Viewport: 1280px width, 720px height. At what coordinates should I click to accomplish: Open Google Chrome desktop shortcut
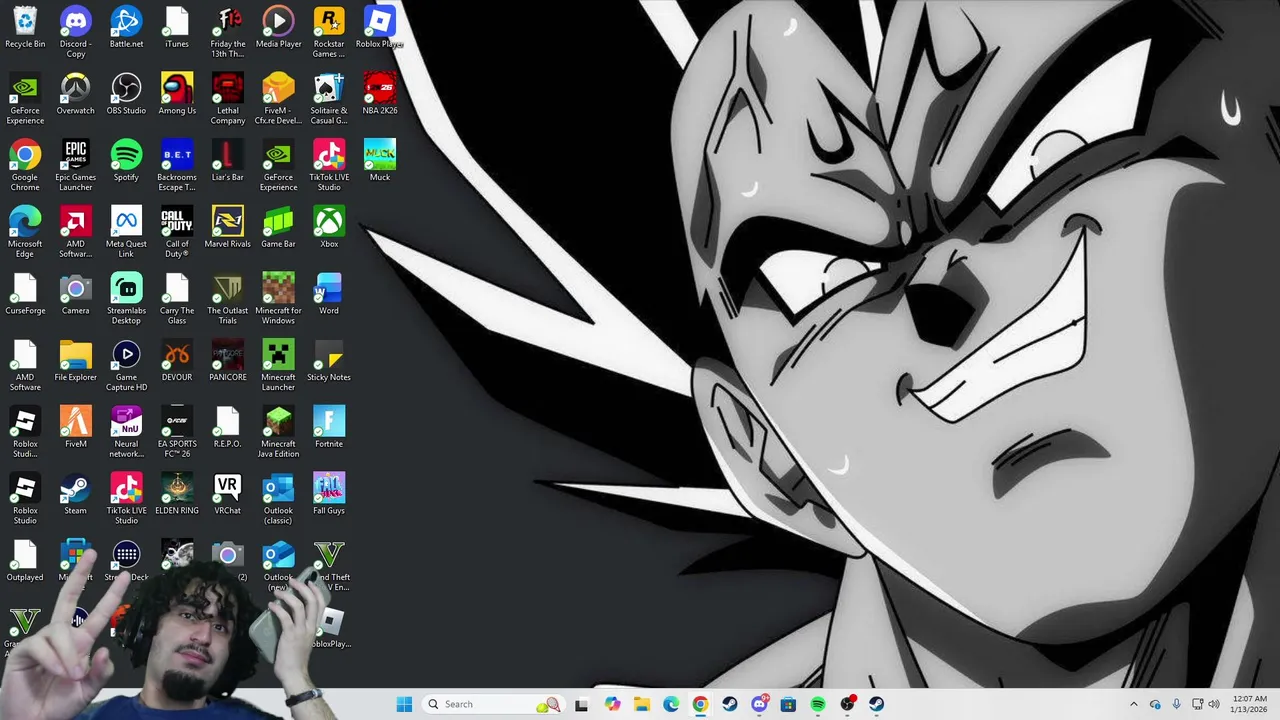pyautogui.click(x=25, y=165)
